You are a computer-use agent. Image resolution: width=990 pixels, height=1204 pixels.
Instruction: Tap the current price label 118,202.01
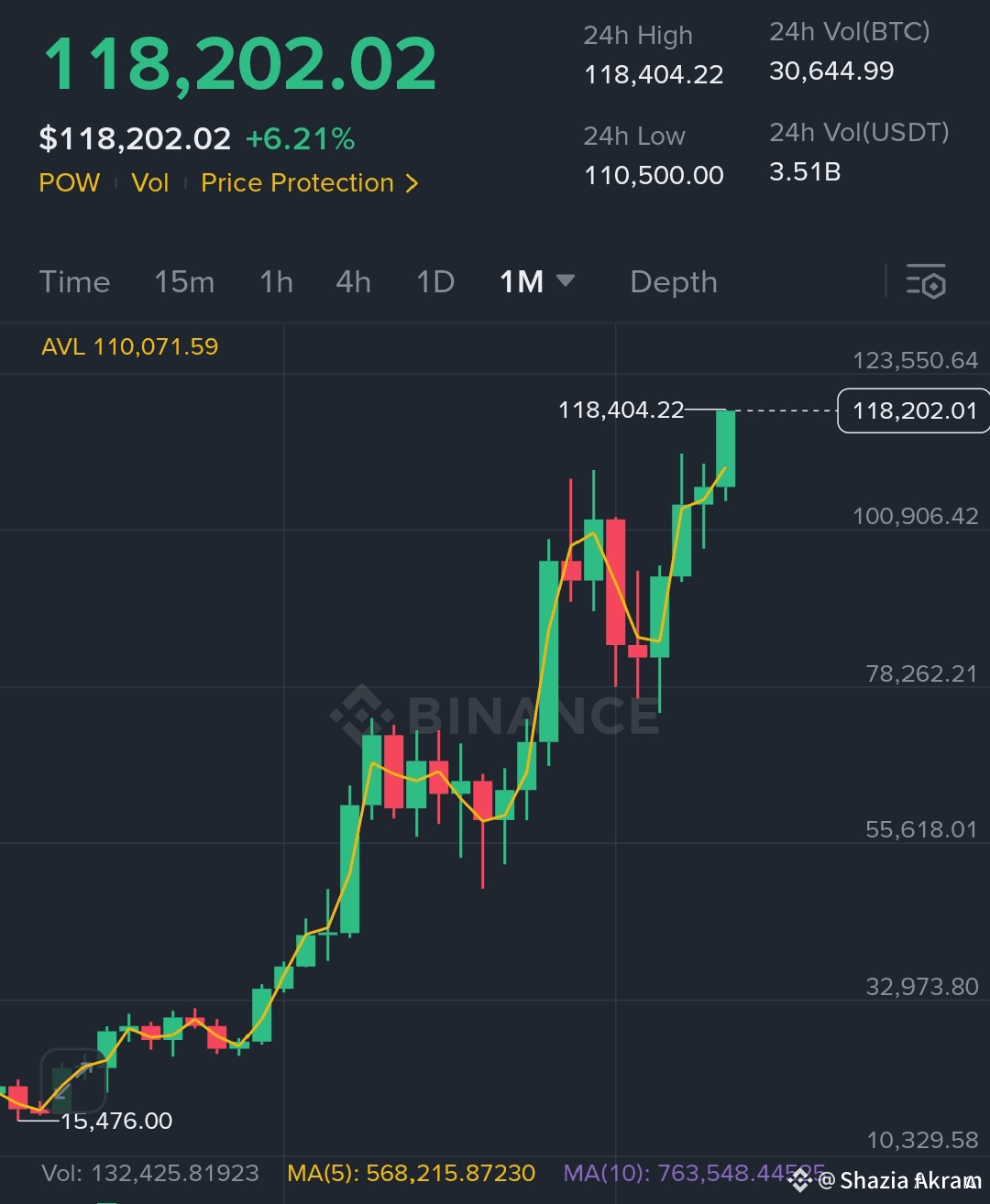coord(915,410)
